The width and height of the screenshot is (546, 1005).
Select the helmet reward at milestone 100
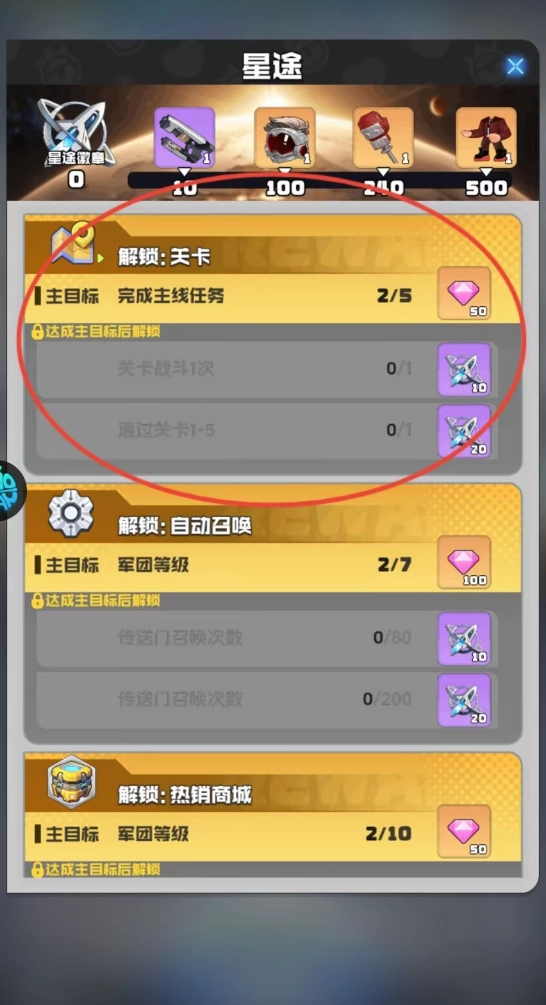(x=285, y=137)
